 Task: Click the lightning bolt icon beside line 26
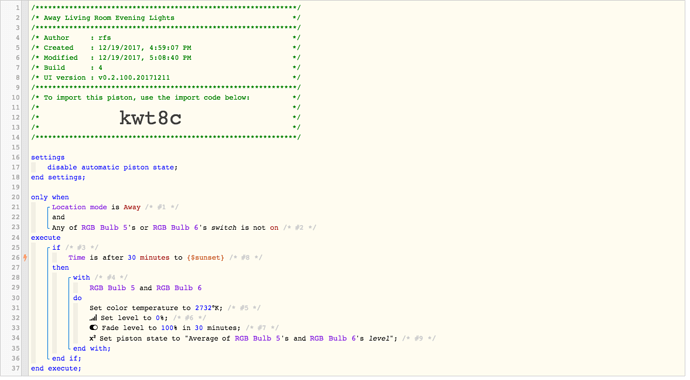(x=25, y=258)
